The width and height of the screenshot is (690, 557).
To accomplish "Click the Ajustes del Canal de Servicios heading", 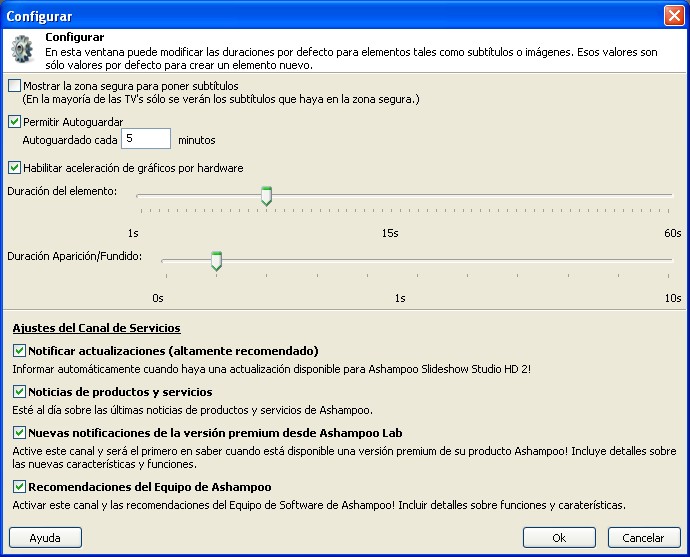I will click(x=96, y=328).
